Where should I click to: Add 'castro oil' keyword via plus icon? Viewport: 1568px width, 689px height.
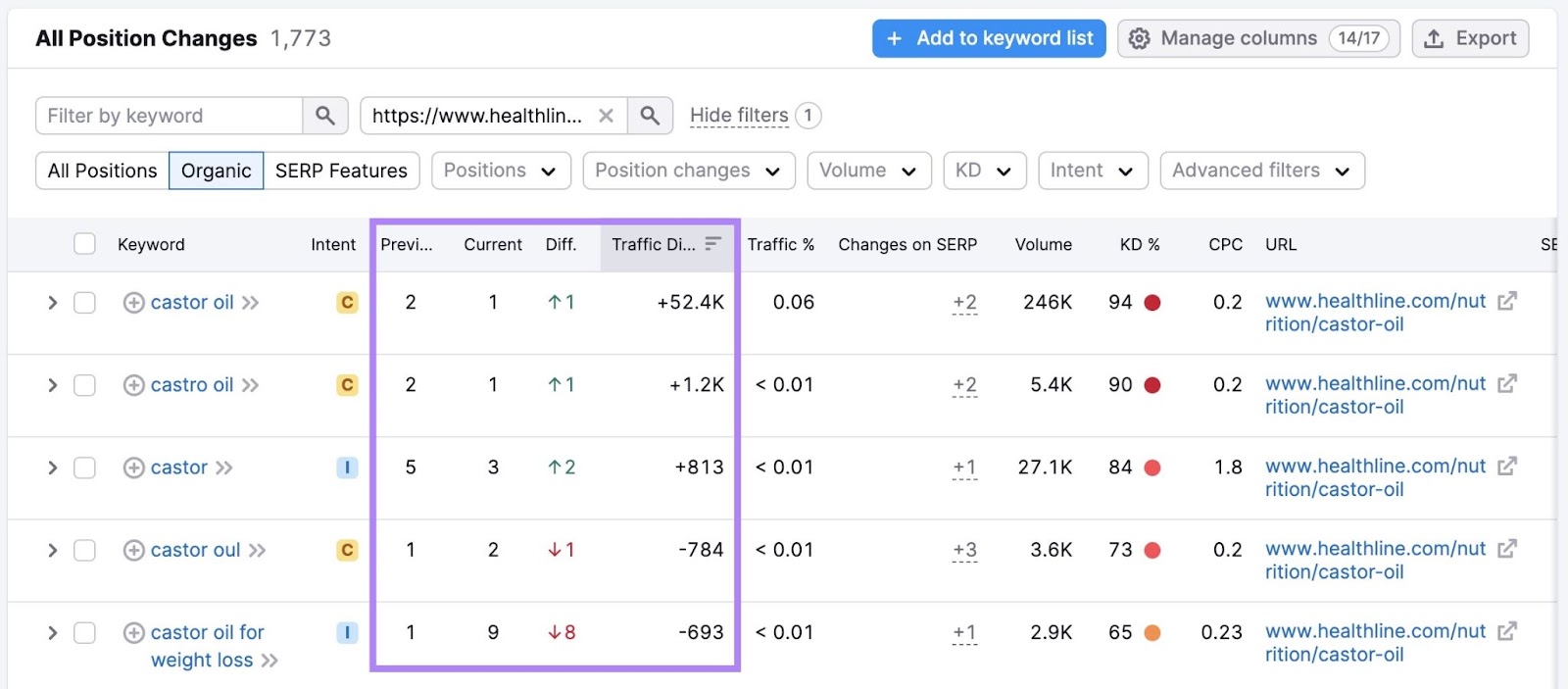coord(134,385)
